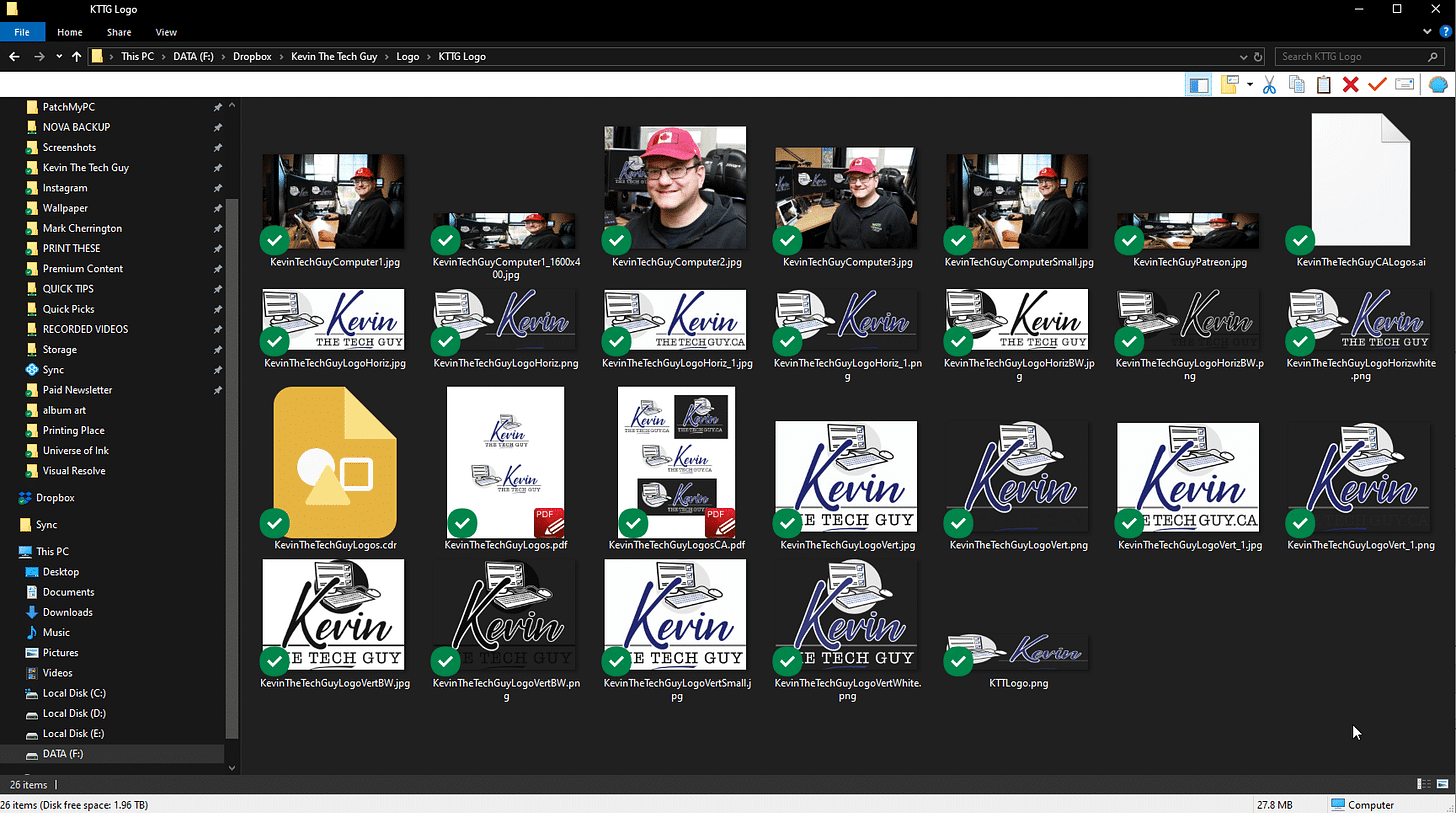Select PatchMyPC in quick access

click(69, 107)
